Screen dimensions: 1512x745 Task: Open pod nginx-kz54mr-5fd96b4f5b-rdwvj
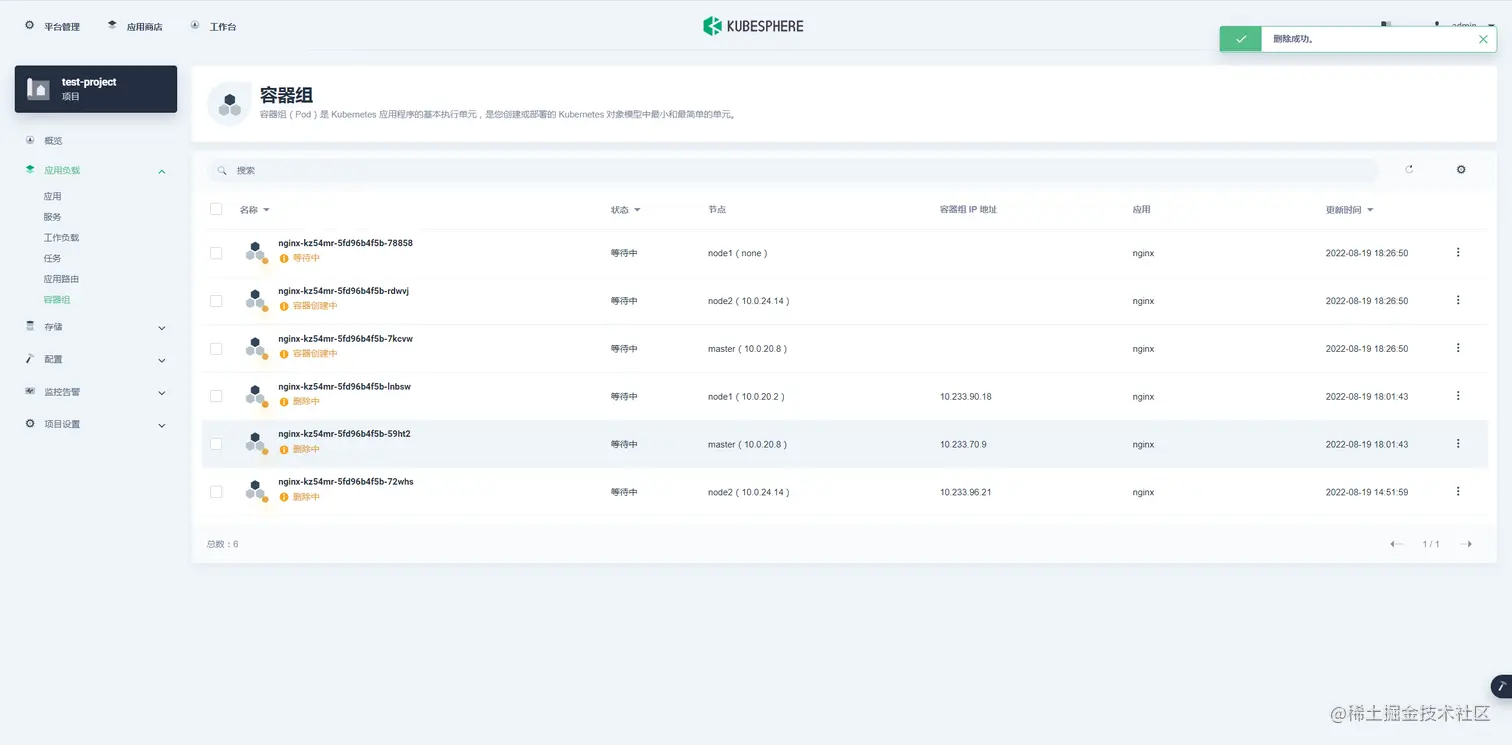(343, 291)
